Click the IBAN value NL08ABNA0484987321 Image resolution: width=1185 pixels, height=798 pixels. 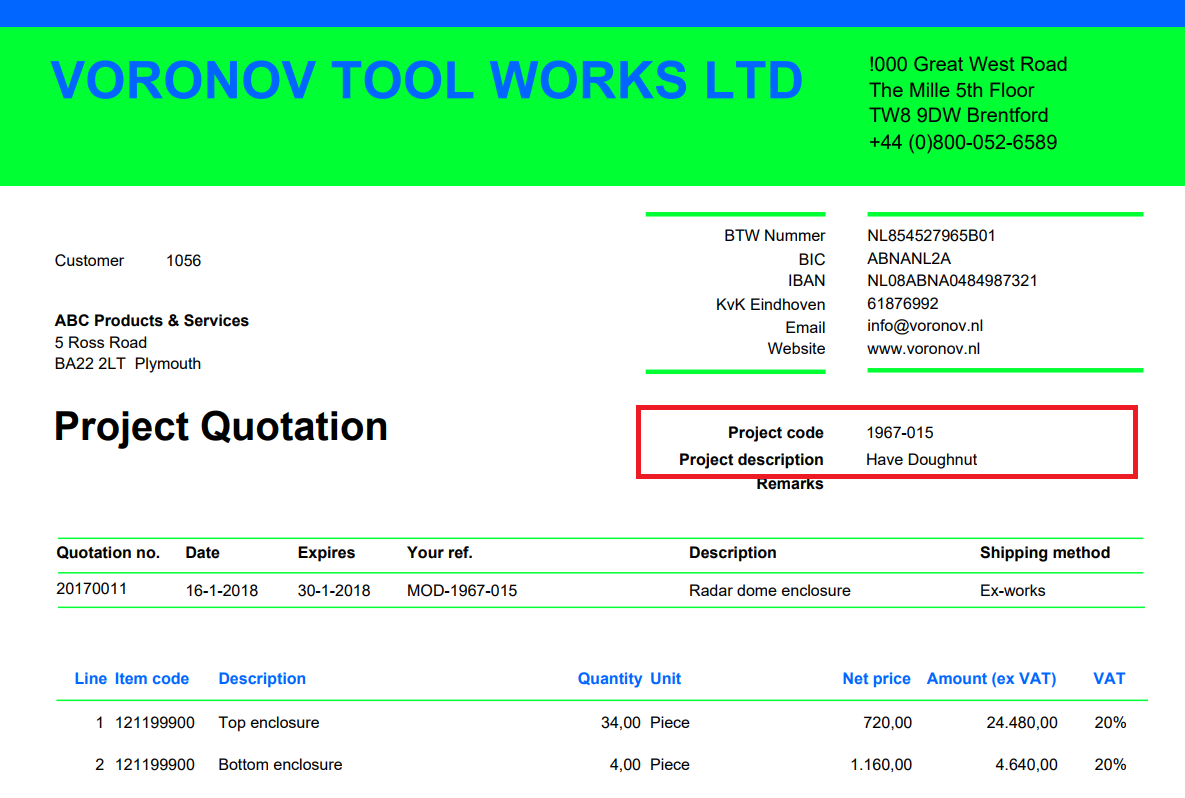(952, 281)
